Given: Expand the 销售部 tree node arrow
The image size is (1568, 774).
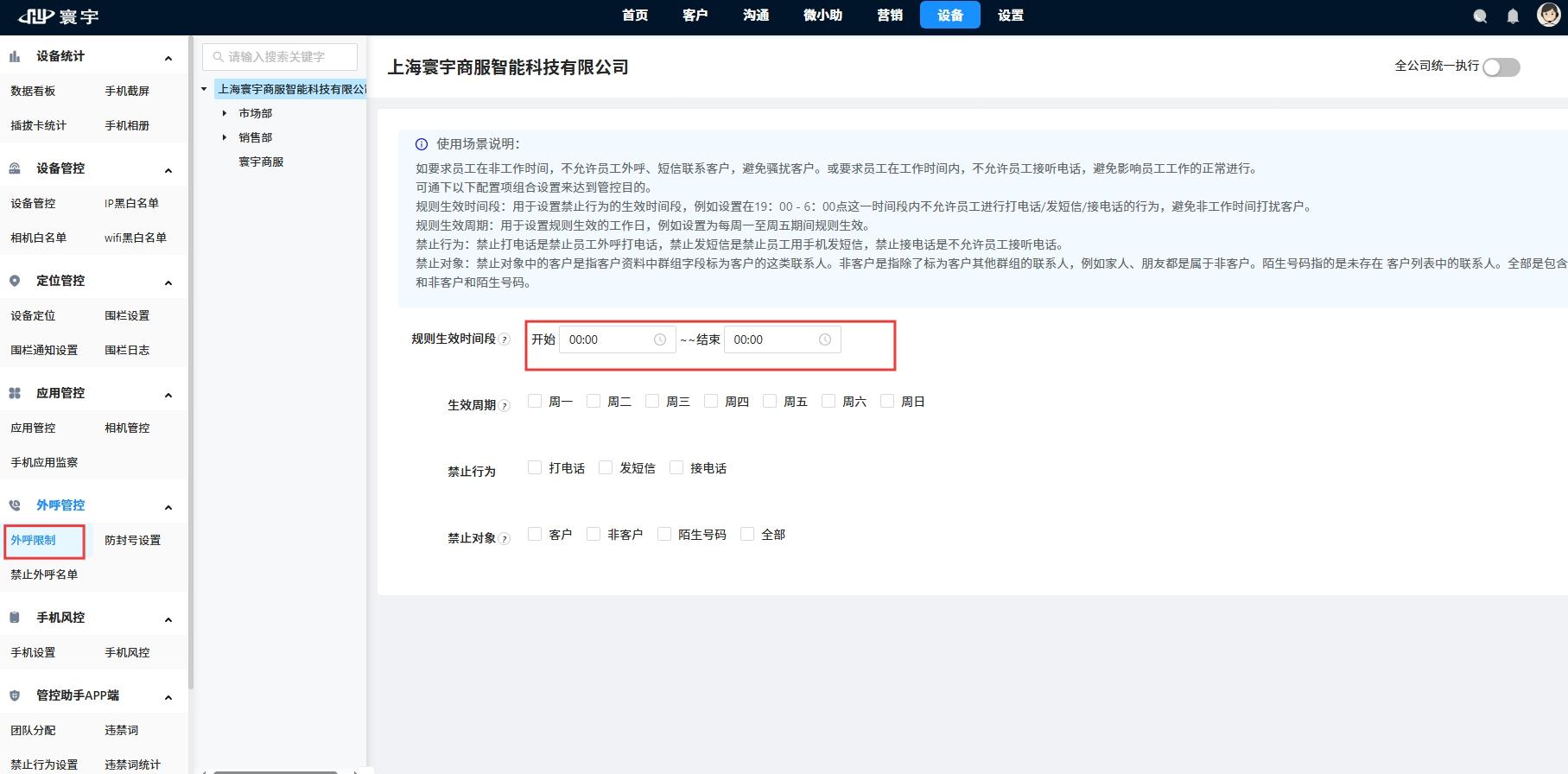Looking at the screenshot, I should coord(225,137).
